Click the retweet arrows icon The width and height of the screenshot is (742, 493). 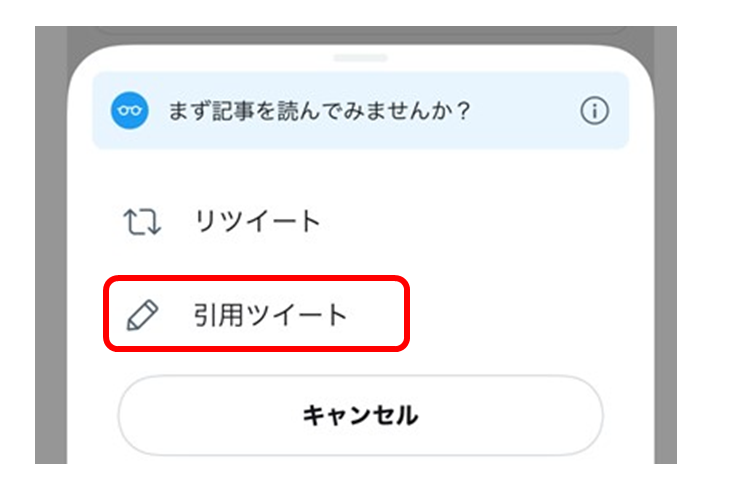(141, 222)
